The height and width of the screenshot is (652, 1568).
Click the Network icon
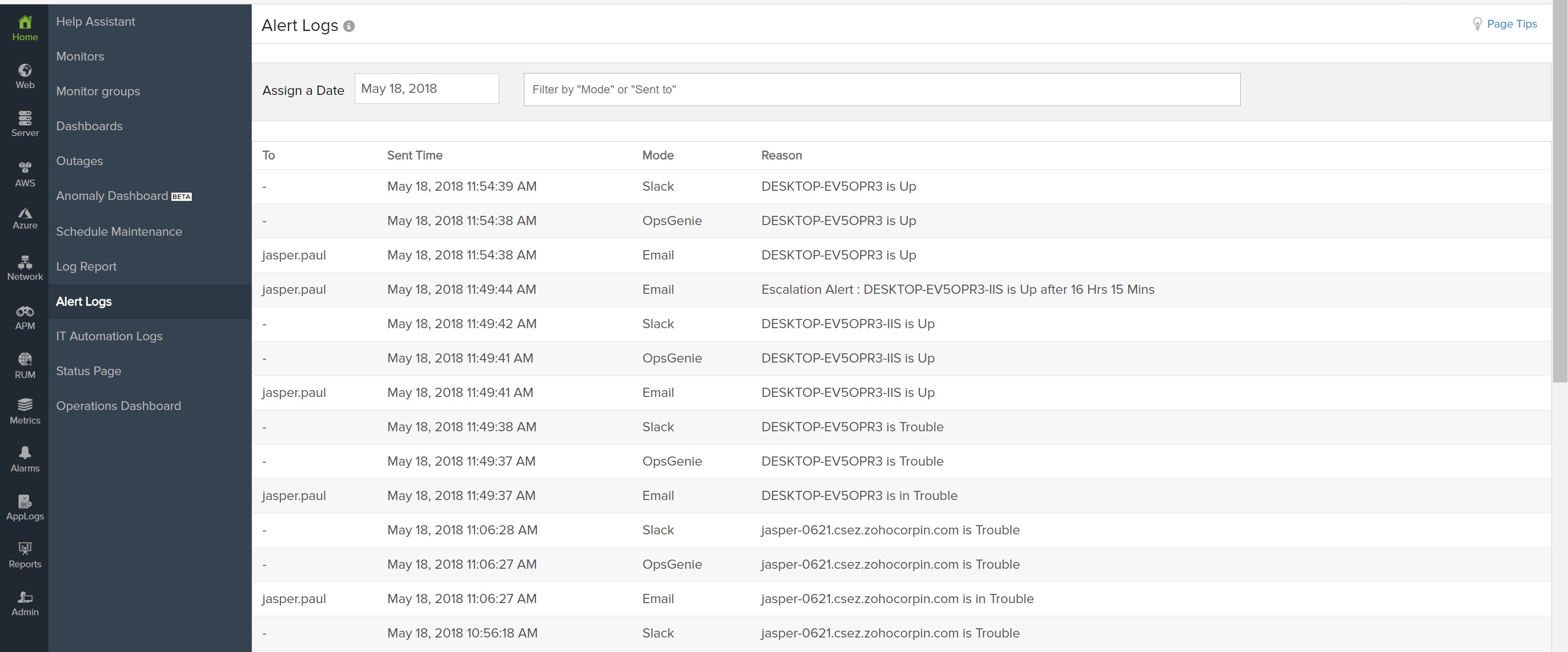tap(24, 268)
